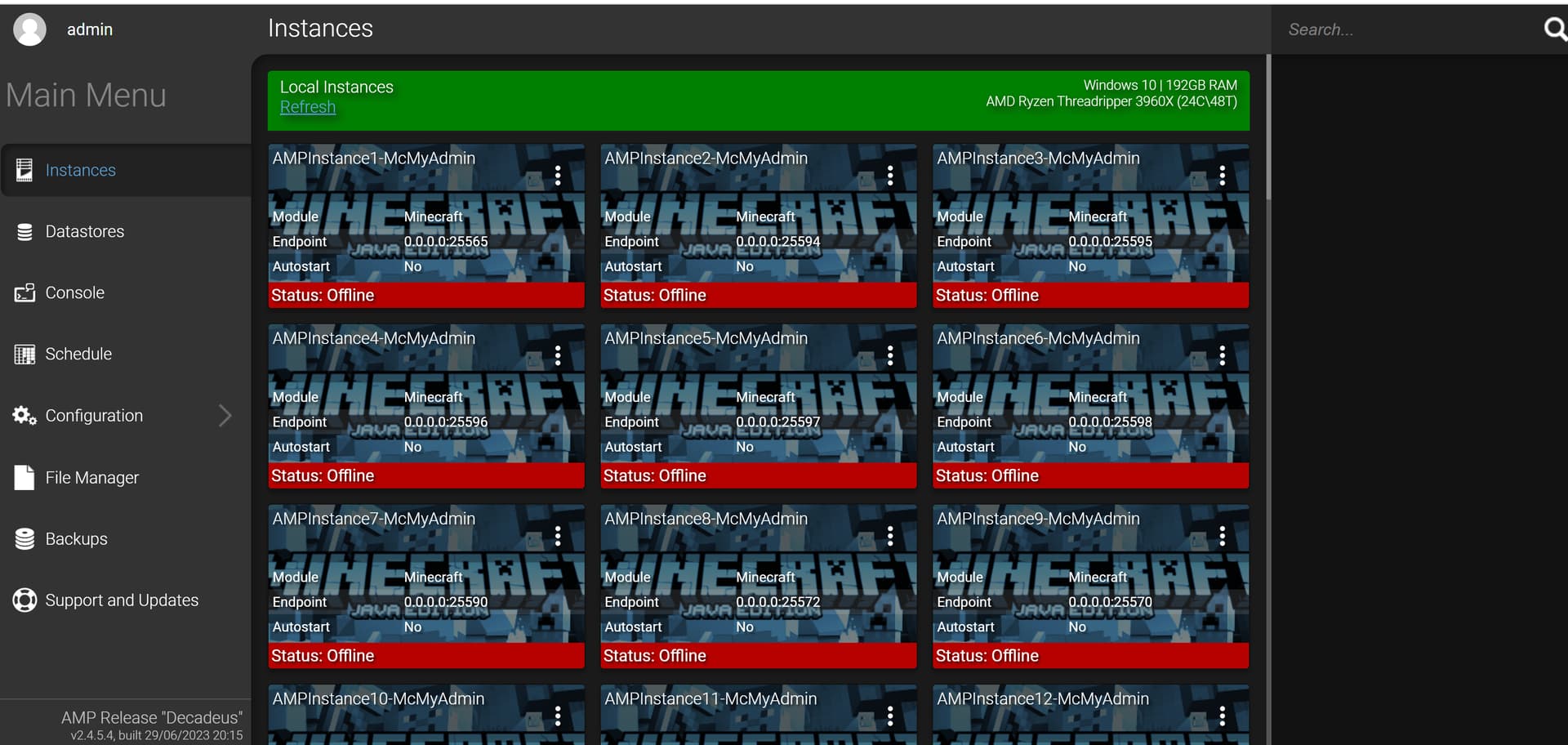Click endpoint 0.0.0.0:25590 value

446,602
